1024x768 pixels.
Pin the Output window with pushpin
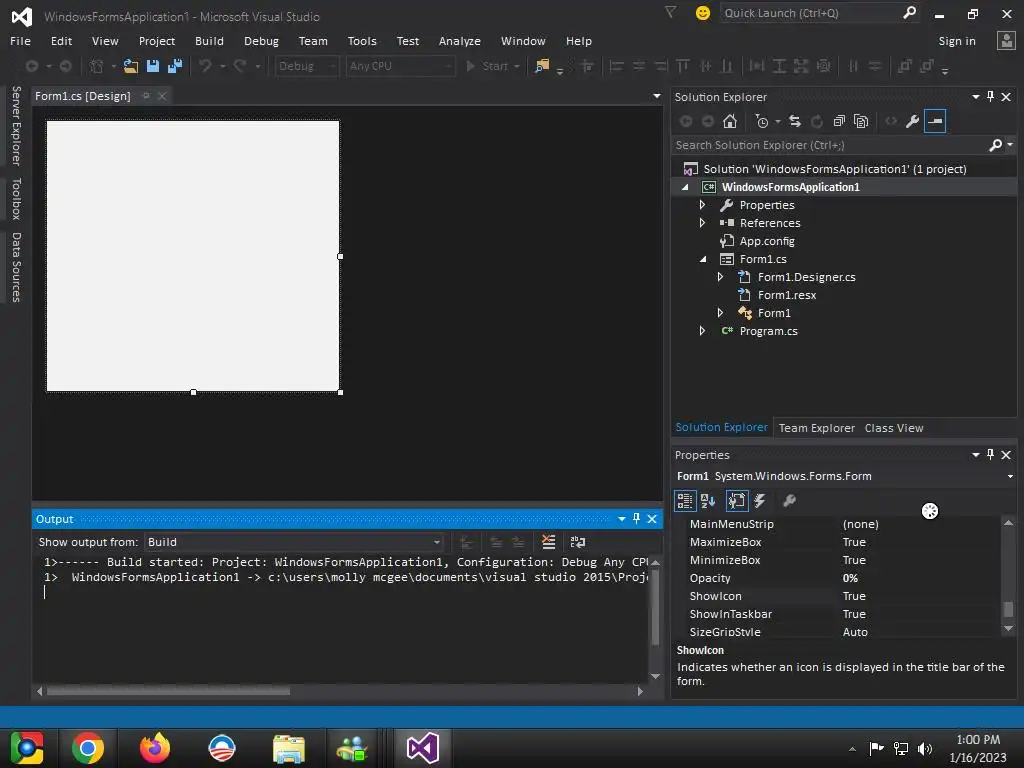[x=637, y=519]
